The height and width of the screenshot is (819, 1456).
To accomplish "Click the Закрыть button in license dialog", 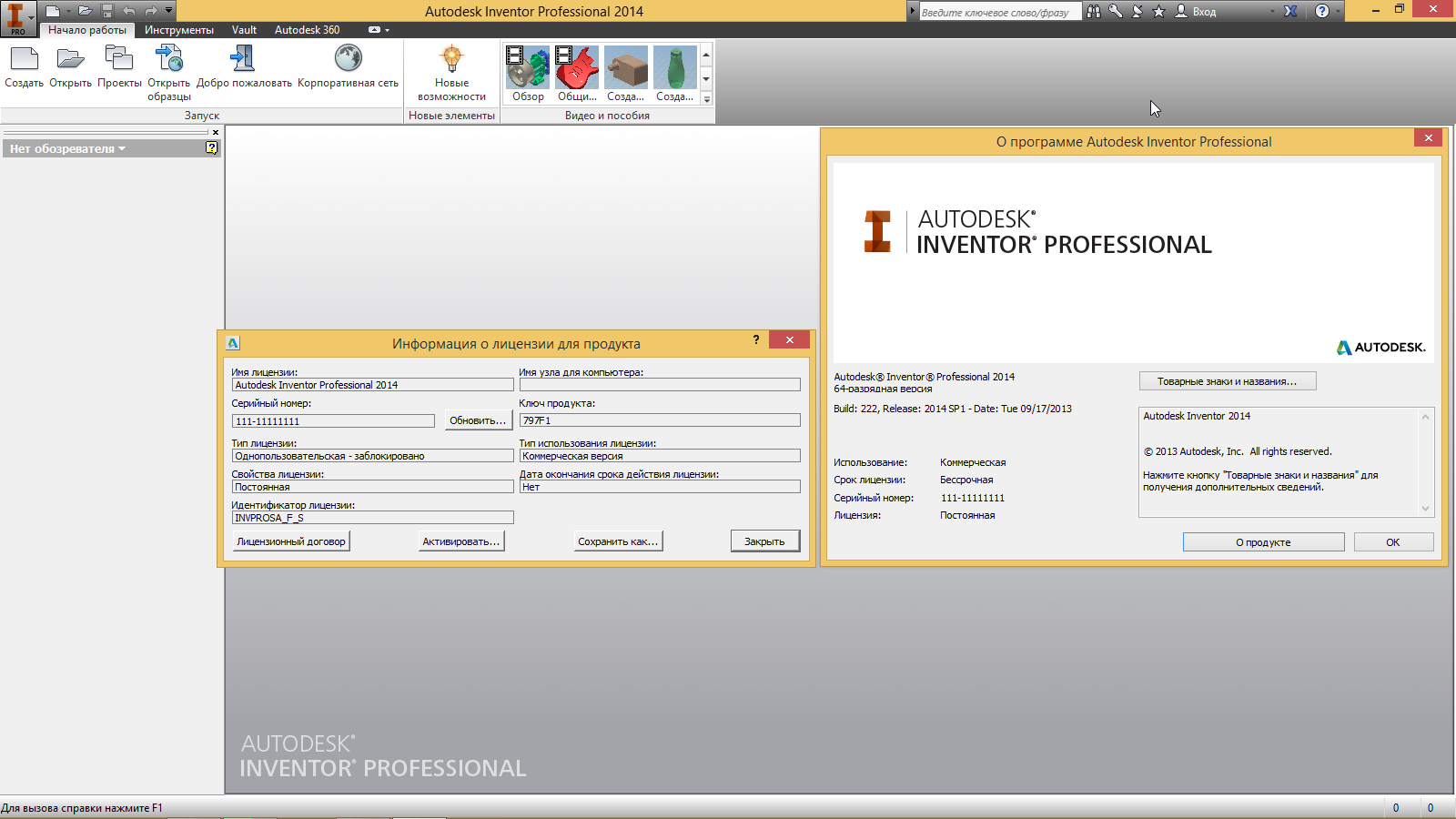I will [764, 541].
